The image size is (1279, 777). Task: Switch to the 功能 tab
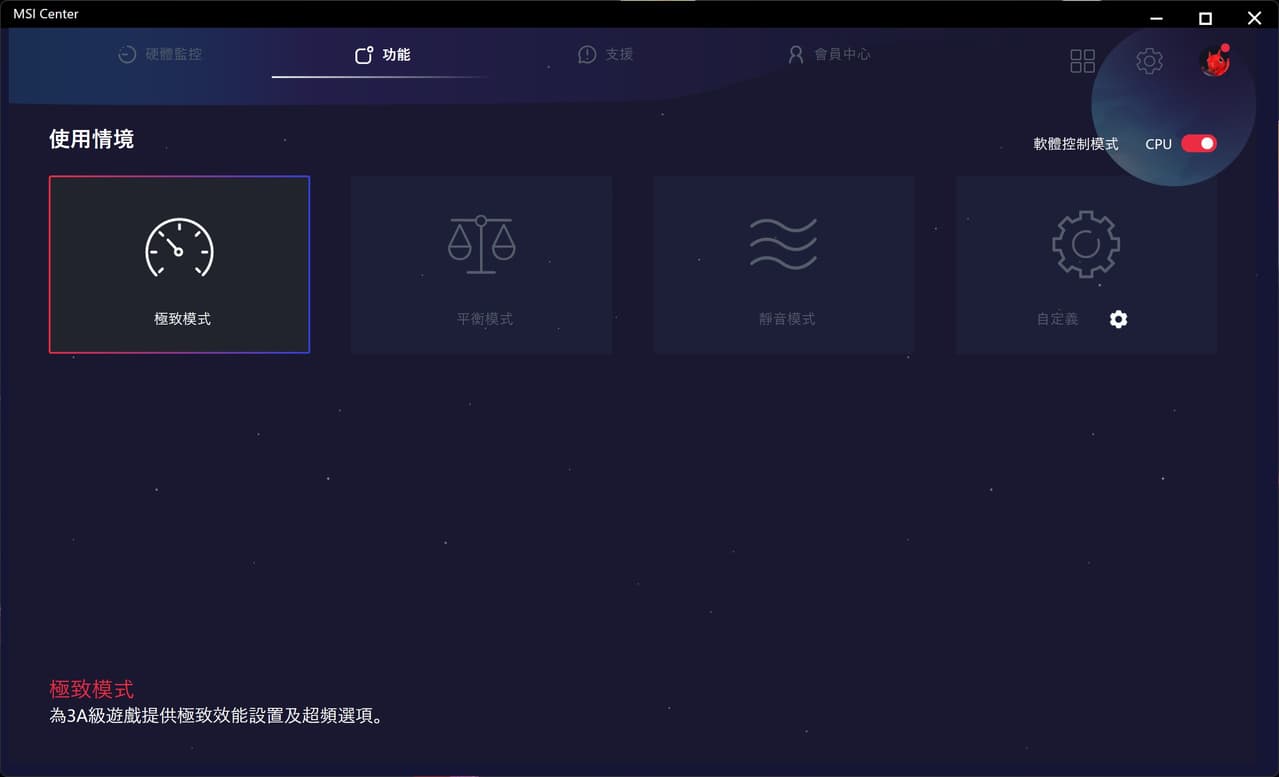(x=383, y=54)
